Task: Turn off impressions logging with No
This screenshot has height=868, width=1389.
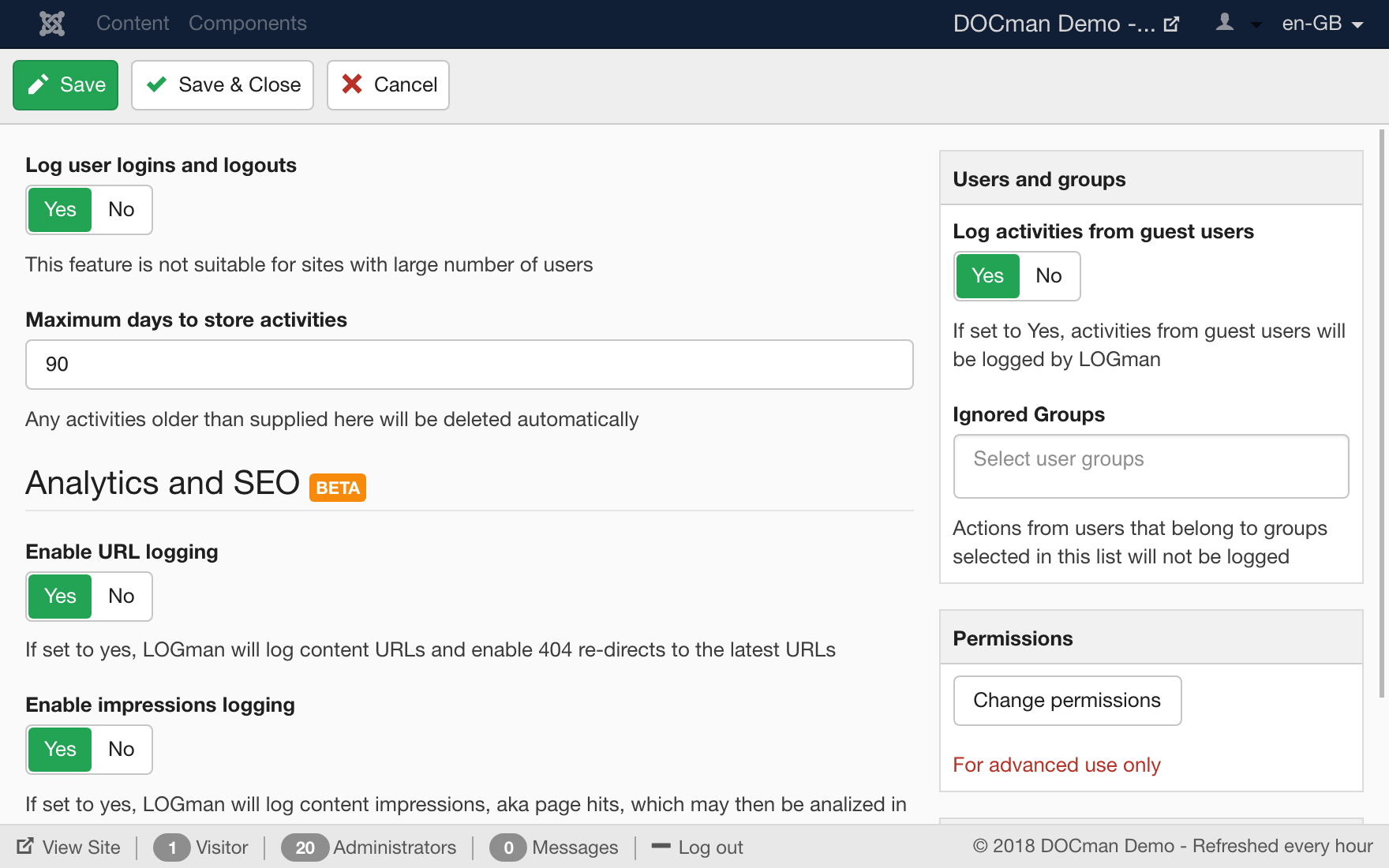Action: 121,750
